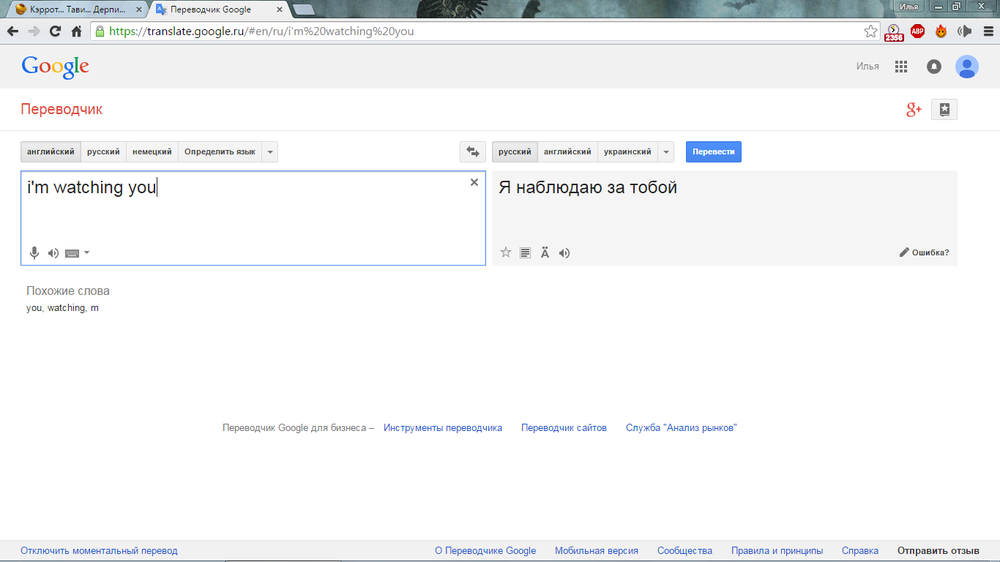Open the Справка help link
1000x562 pixels.
[x=860, y=551]
